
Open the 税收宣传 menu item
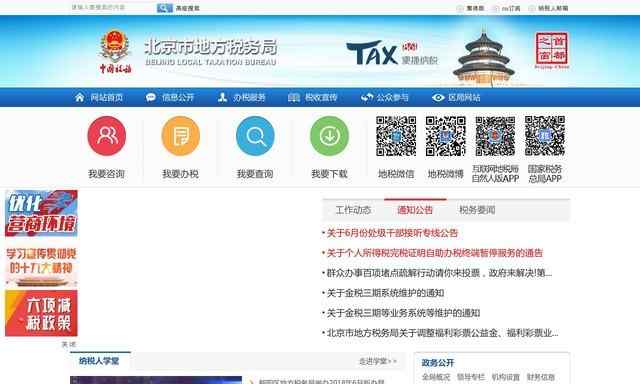point(321,98)
